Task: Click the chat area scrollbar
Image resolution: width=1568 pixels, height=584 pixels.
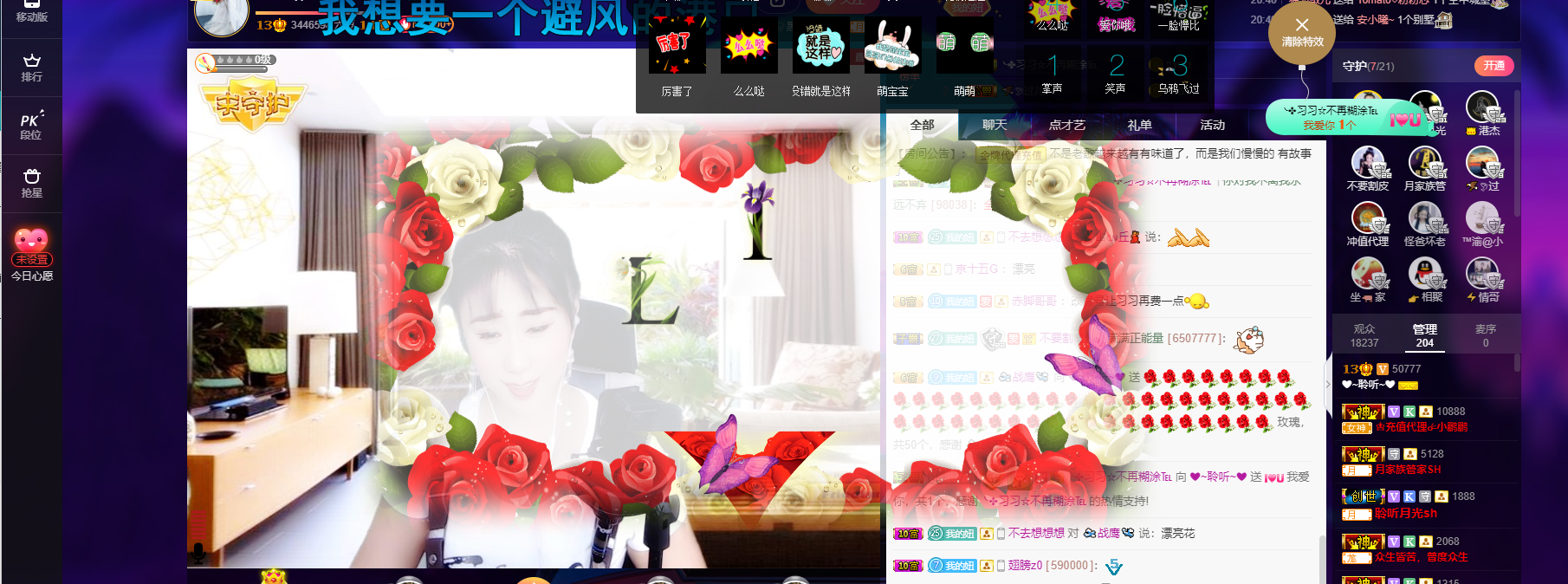Action: coord(1322,560)
